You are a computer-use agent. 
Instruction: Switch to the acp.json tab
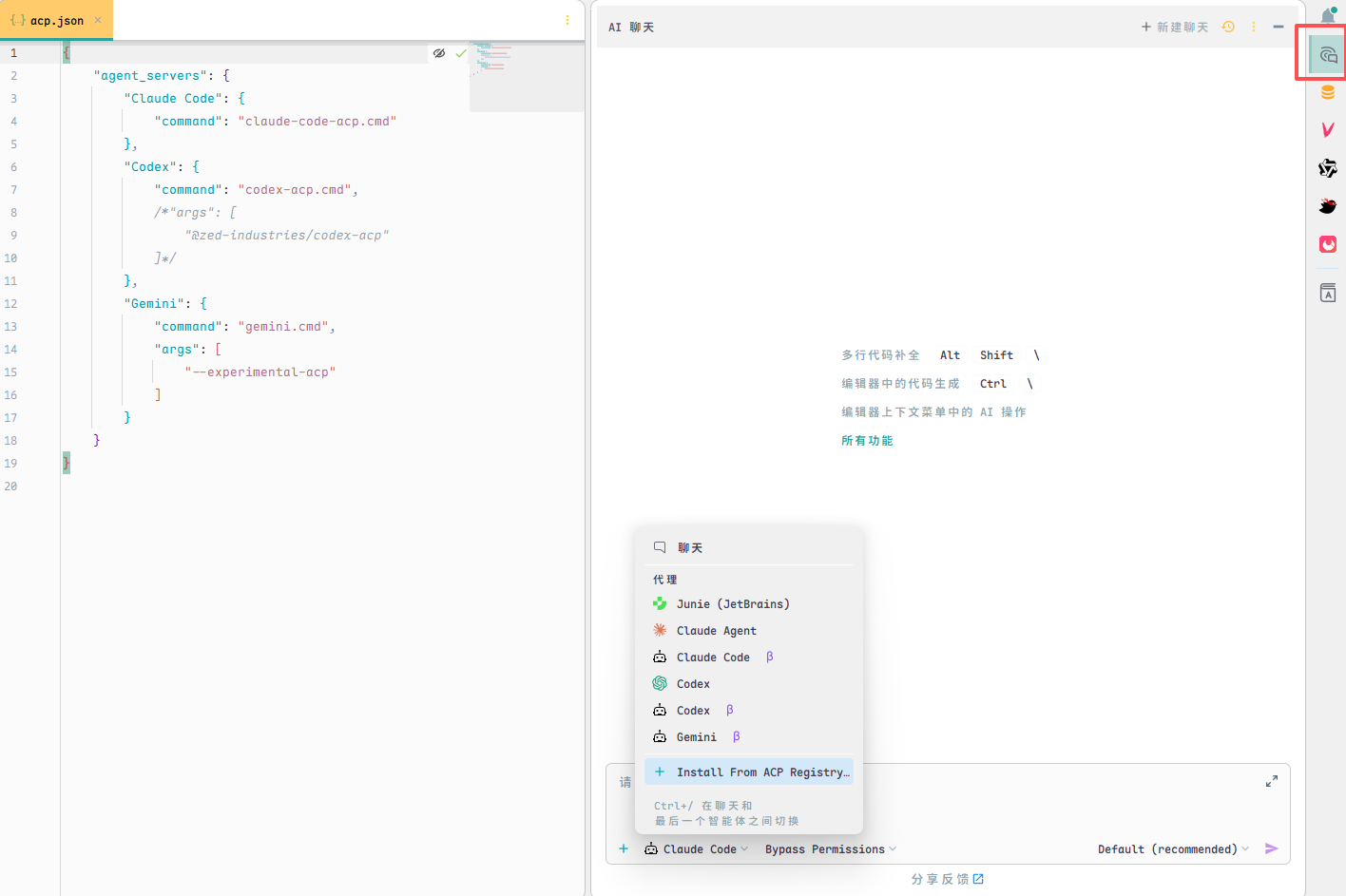pos(56,20)
